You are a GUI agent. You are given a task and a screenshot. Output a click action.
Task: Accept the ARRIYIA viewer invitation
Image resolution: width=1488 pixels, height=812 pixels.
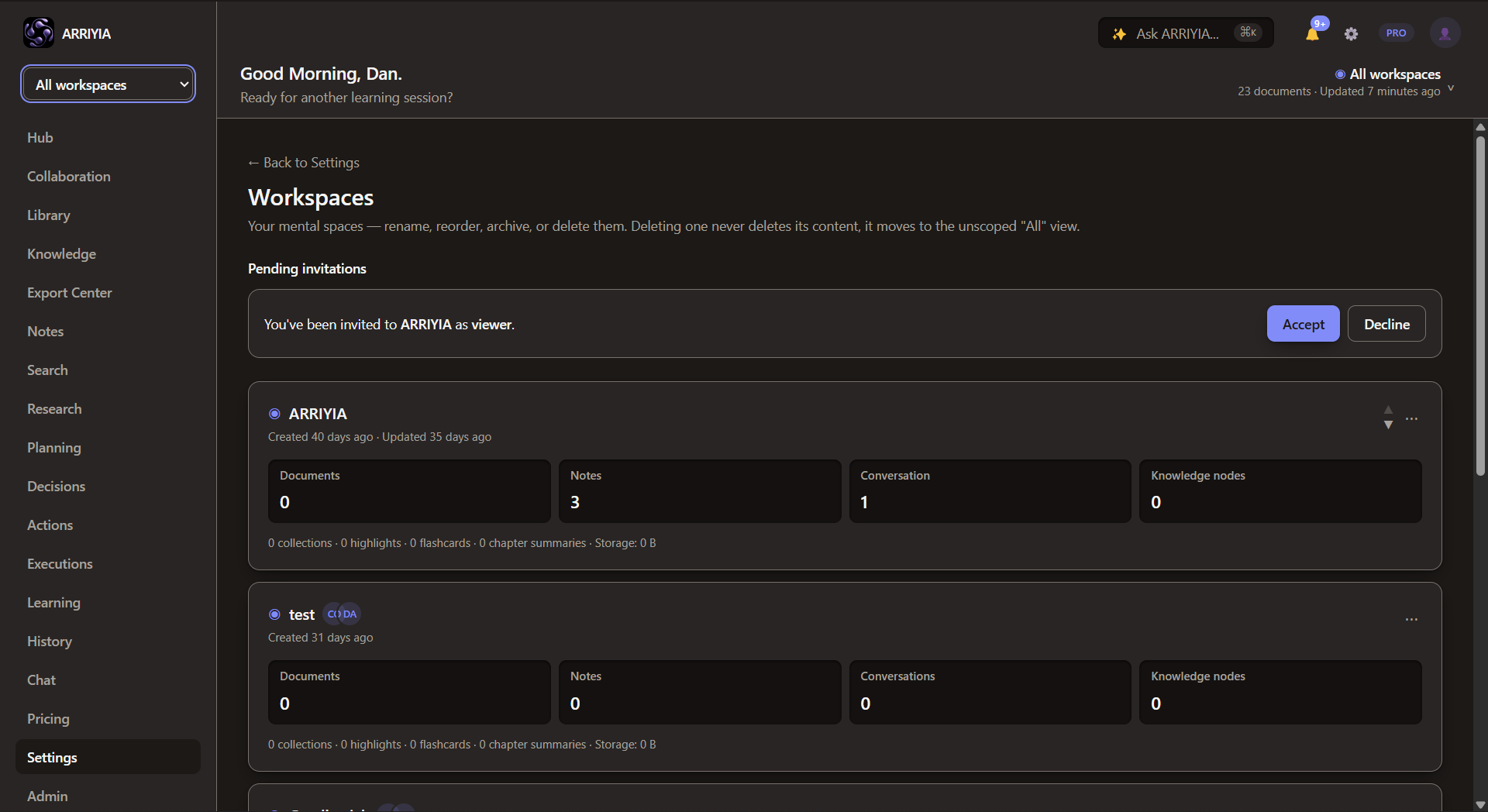[x=1303, y=324]
